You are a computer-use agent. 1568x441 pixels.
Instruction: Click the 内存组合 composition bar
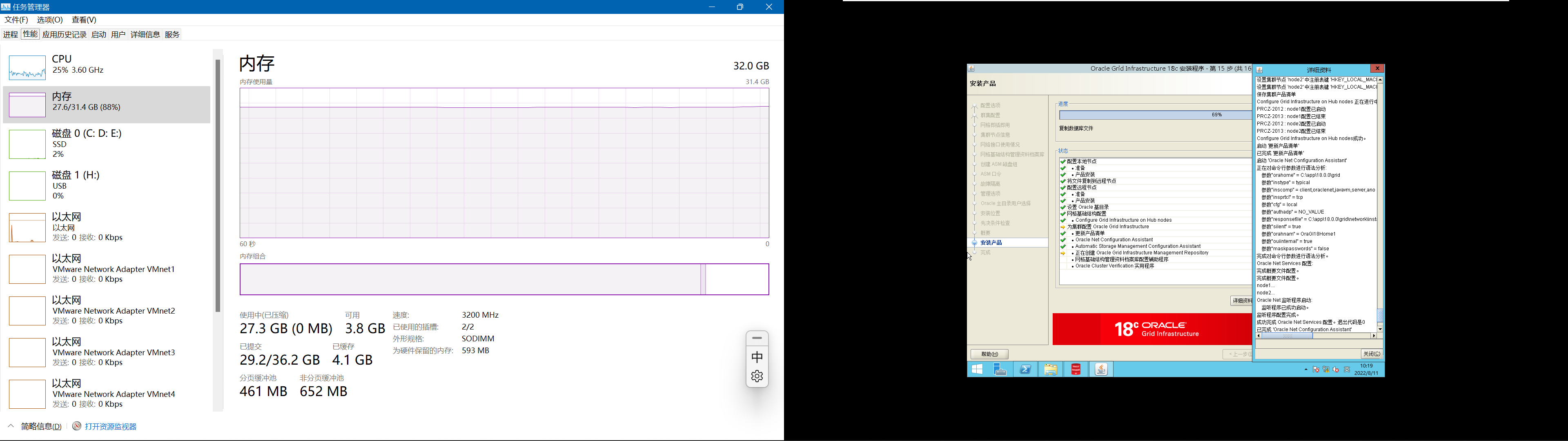(505, 279)
